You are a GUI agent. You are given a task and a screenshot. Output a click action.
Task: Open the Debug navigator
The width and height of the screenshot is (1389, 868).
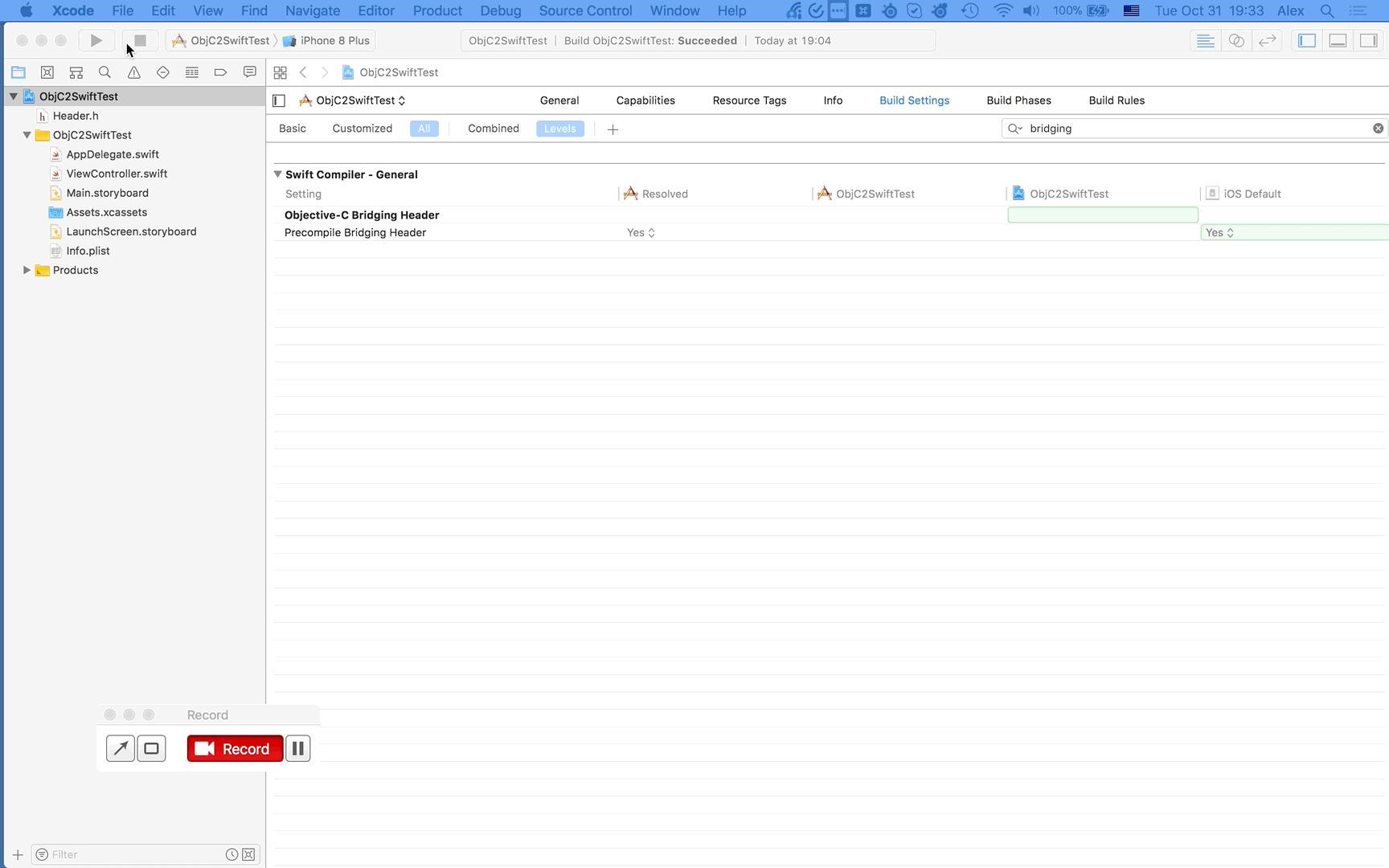192,72
